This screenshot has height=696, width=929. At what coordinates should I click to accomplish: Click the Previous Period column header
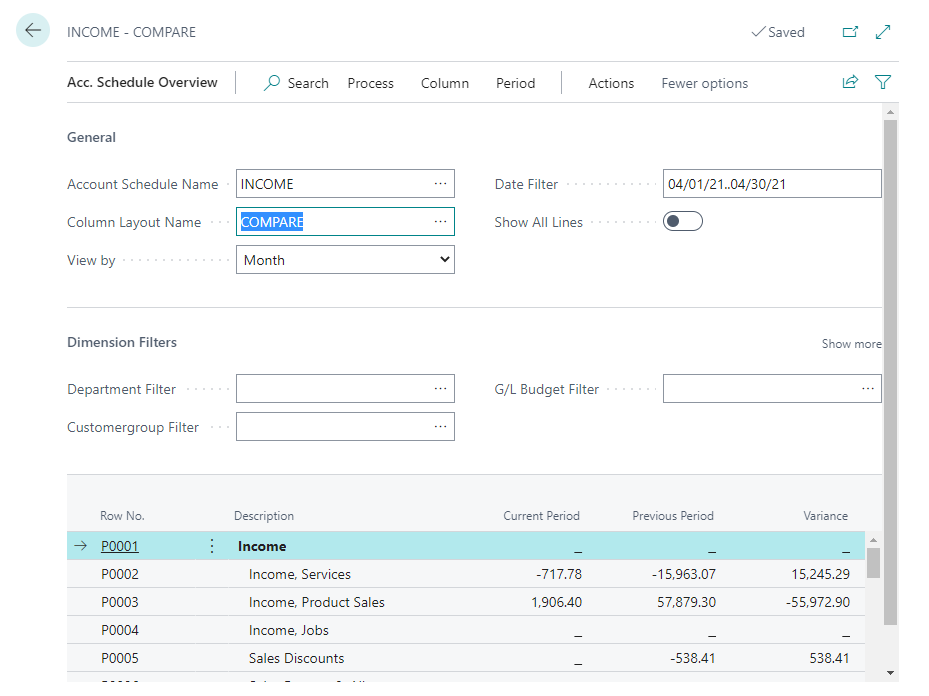pos(673,516)
